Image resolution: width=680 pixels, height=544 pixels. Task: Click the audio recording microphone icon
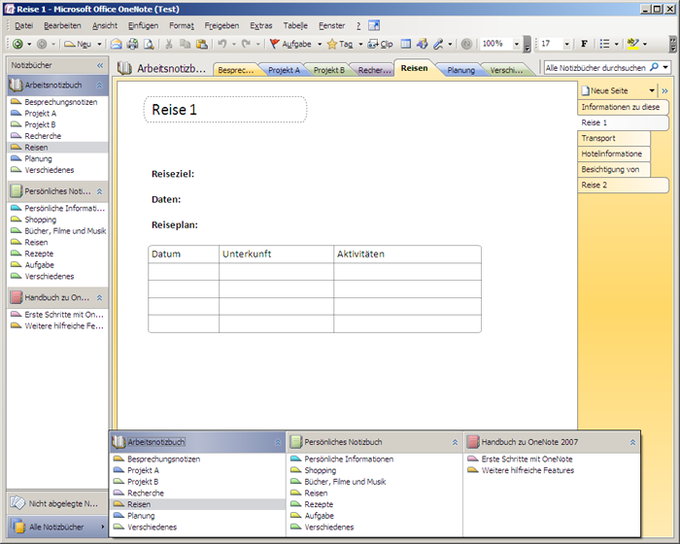click(439, 44)
